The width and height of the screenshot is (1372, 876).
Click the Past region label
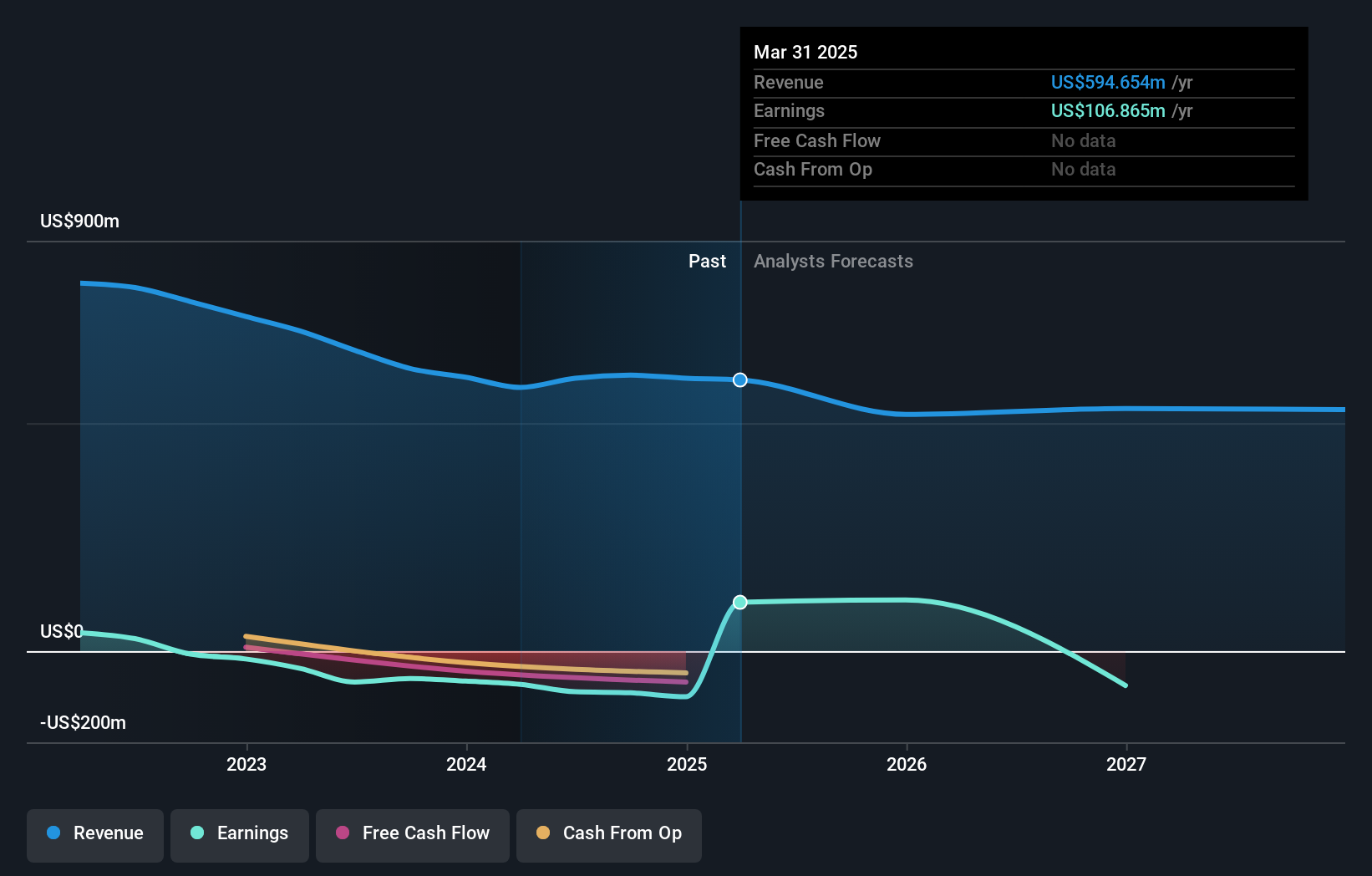[x=707, y=262]
